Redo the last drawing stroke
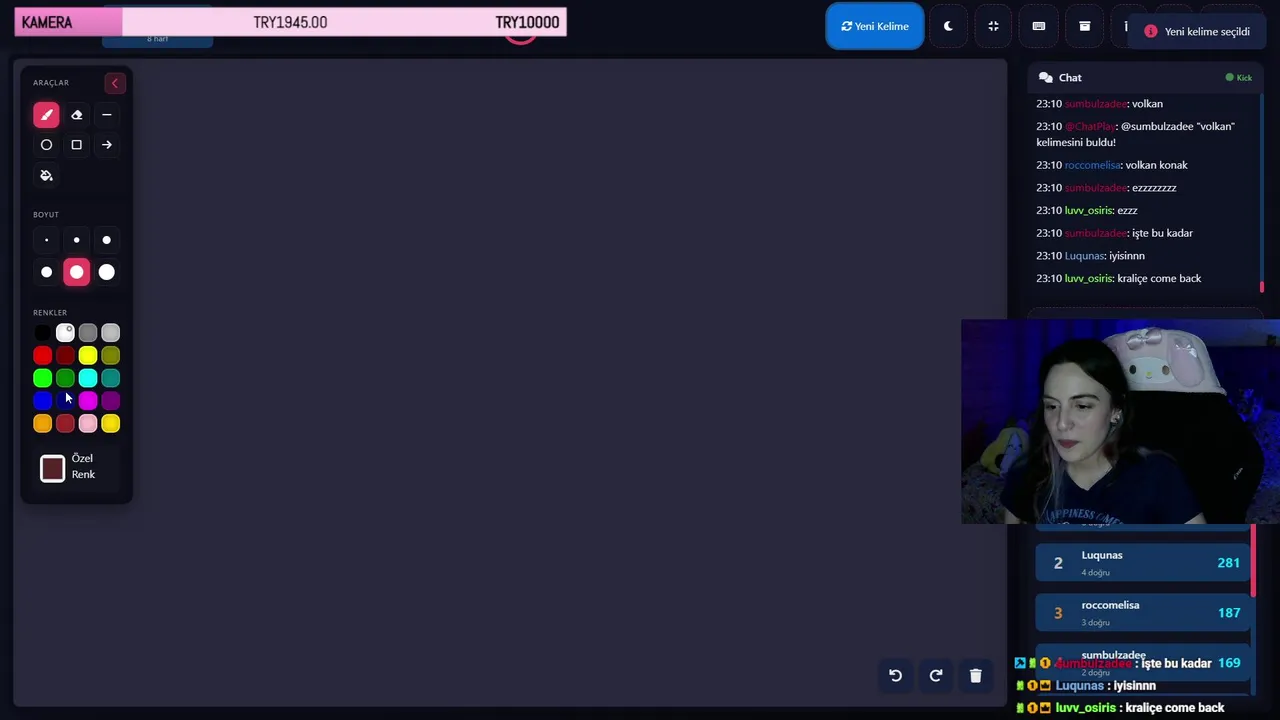 coord(936,675)
